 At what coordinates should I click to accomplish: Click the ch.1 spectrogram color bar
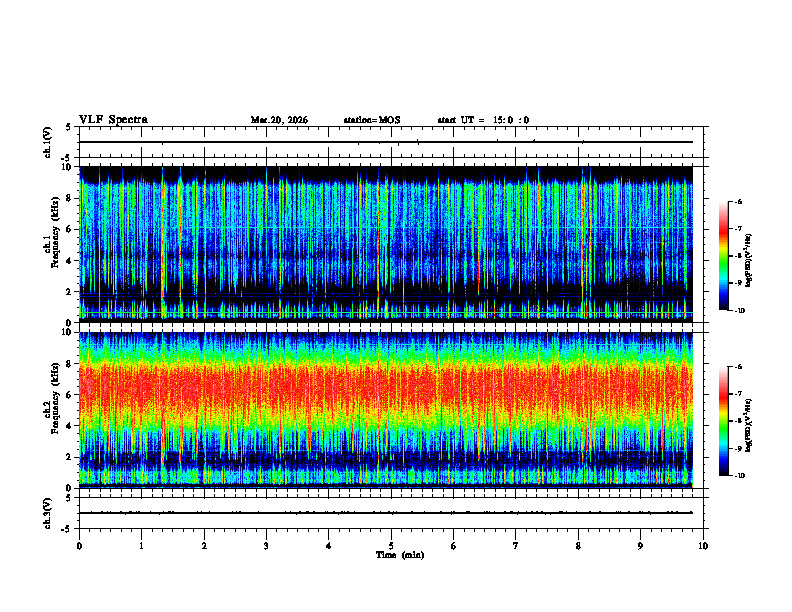click(x=724, y=256)
